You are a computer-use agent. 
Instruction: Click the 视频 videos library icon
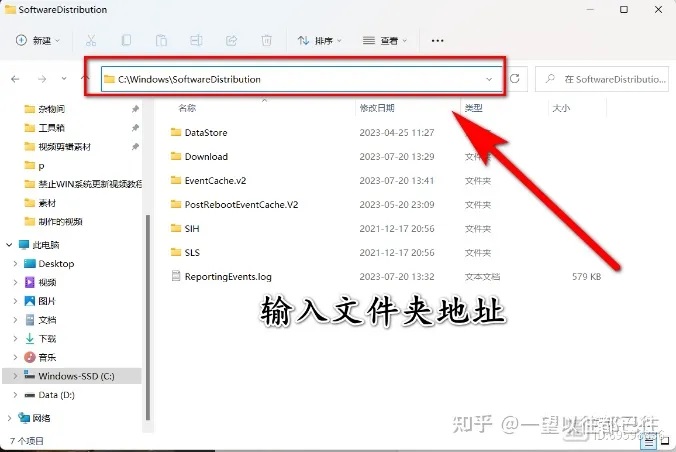(x=29, y=282)
